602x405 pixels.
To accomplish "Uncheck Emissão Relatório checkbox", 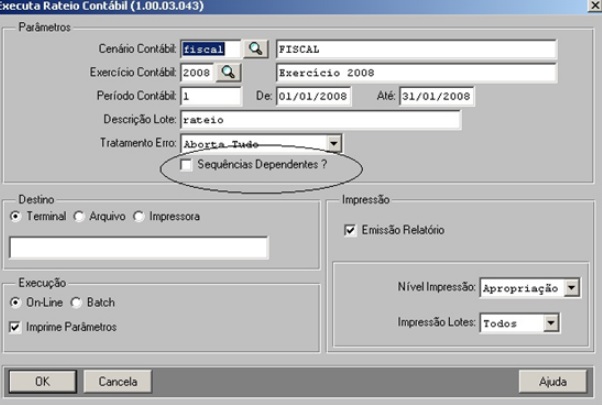I will click(x=350, y=230).
